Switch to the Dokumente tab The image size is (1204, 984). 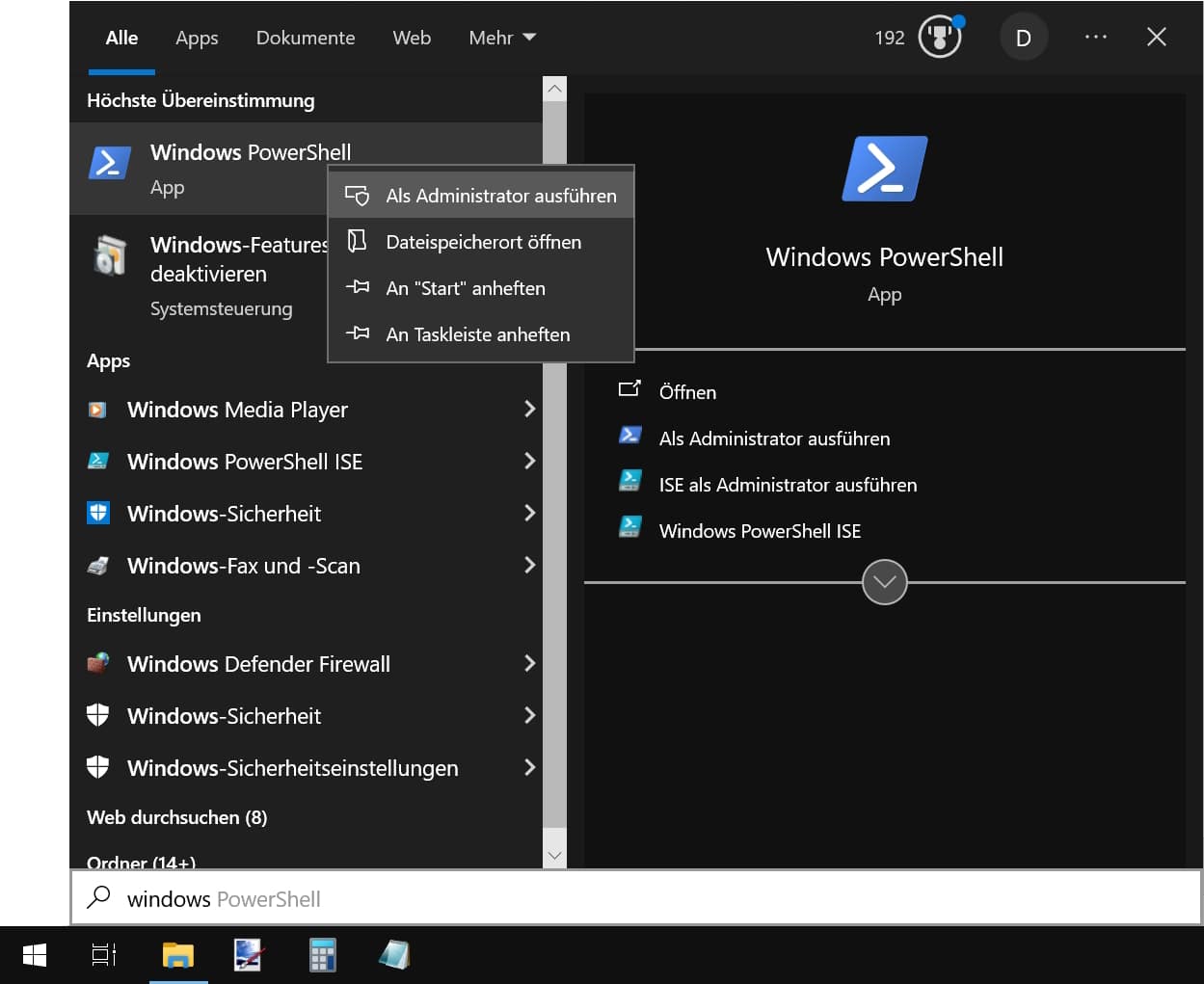point(306,38)
